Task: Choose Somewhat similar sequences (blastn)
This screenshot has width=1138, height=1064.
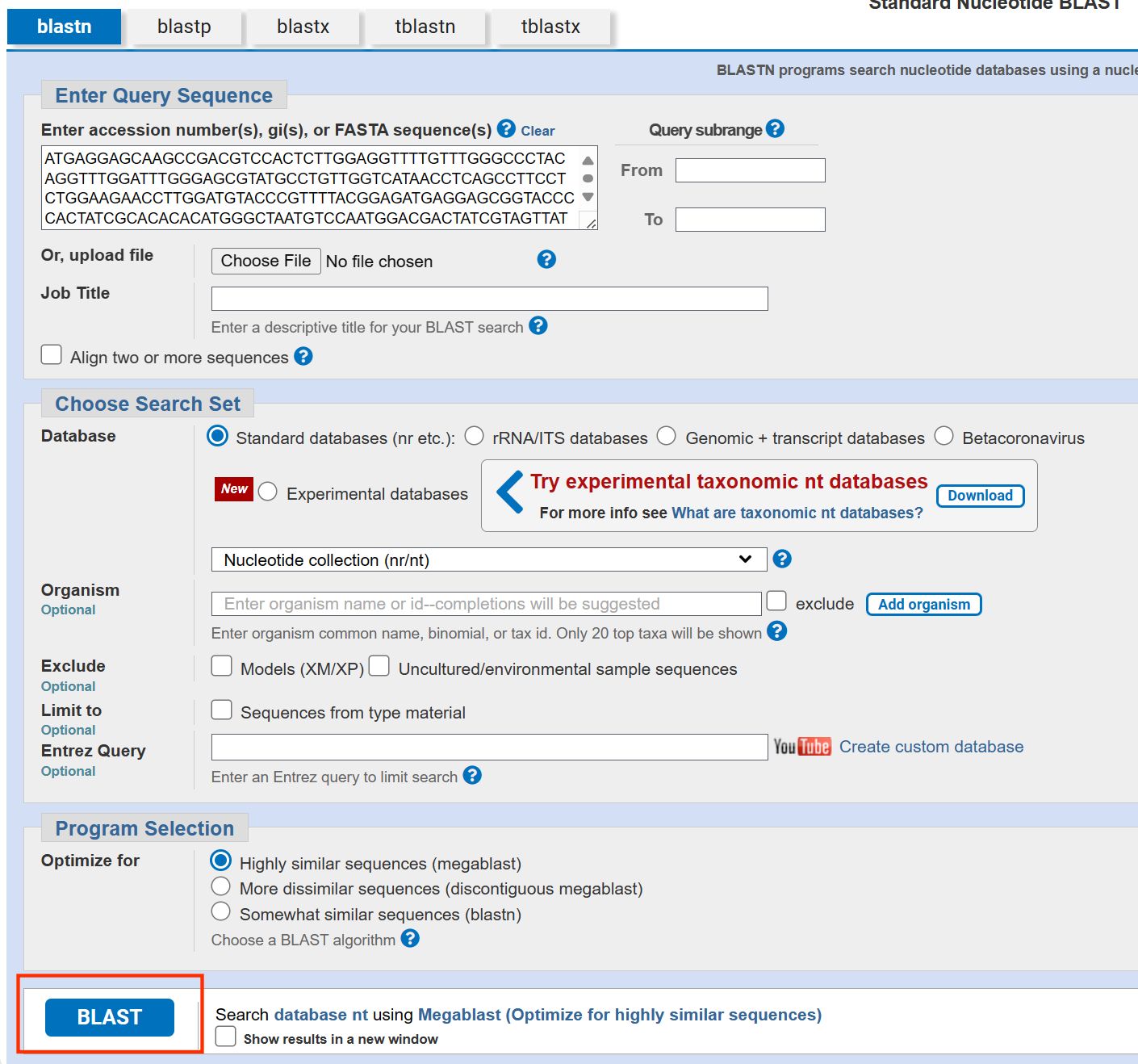Action: (x=221, y=911)
